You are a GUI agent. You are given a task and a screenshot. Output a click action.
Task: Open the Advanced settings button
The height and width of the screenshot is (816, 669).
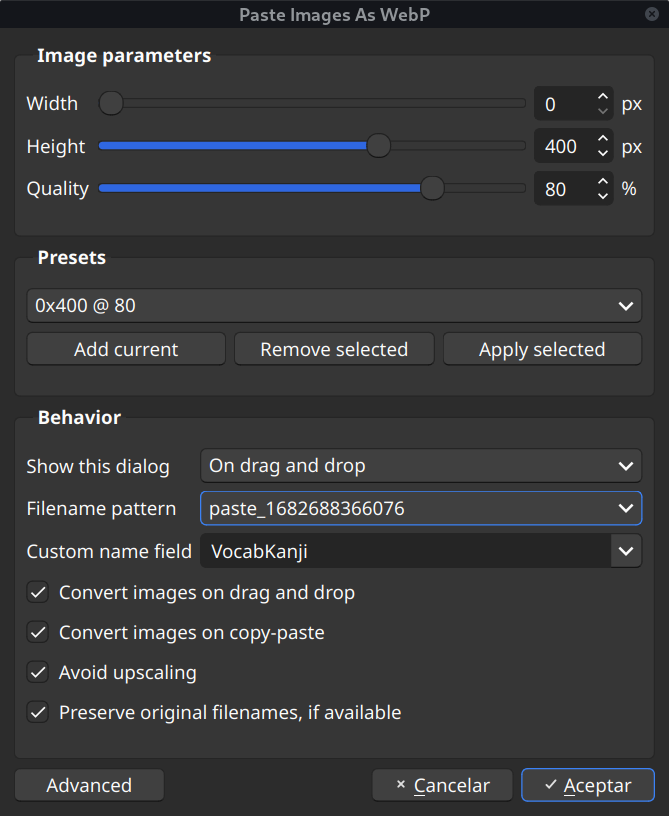[89, 785]
